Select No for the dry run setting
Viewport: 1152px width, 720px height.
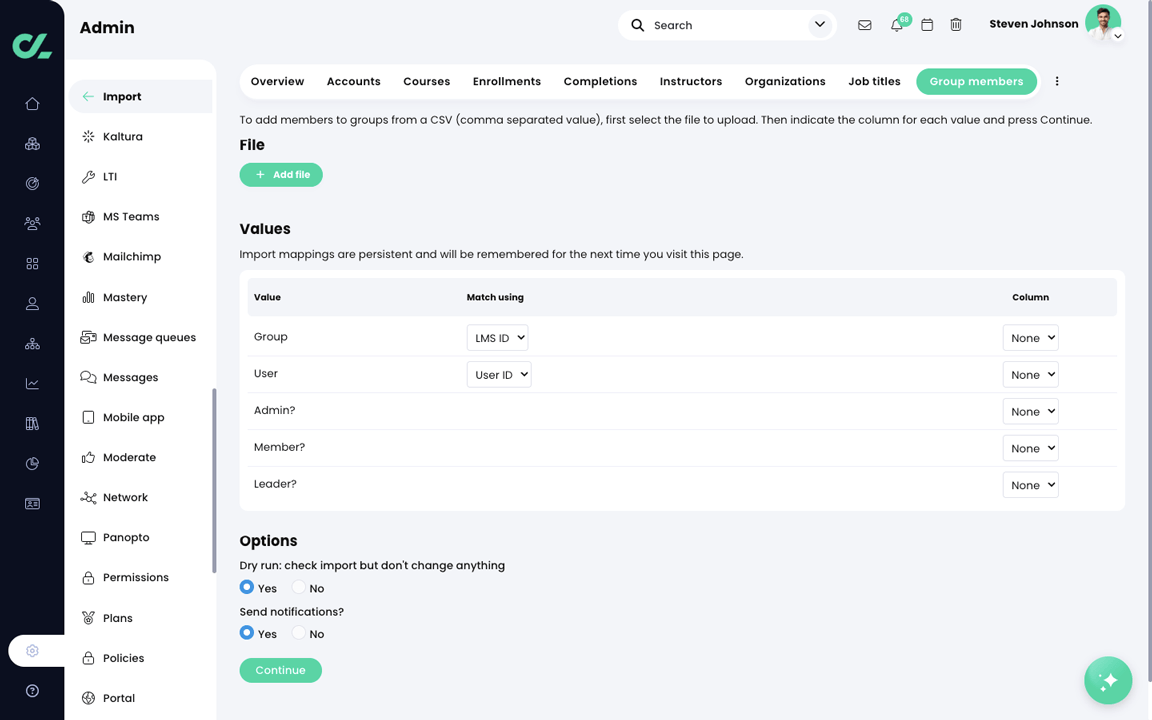pyautogui.click(x=298, y=588)
